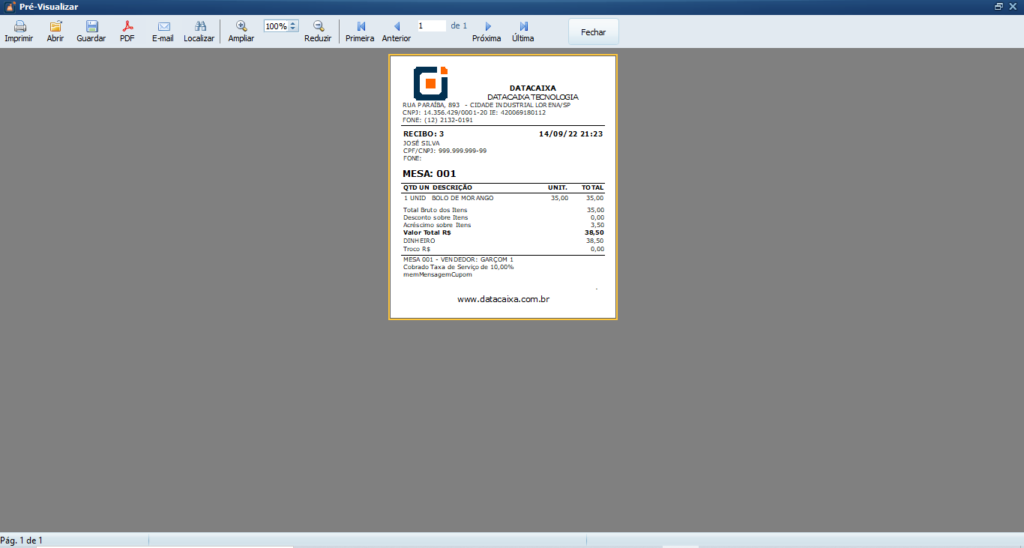
Task: Export the receipt as PDF
Action: (x=127, y=27)
